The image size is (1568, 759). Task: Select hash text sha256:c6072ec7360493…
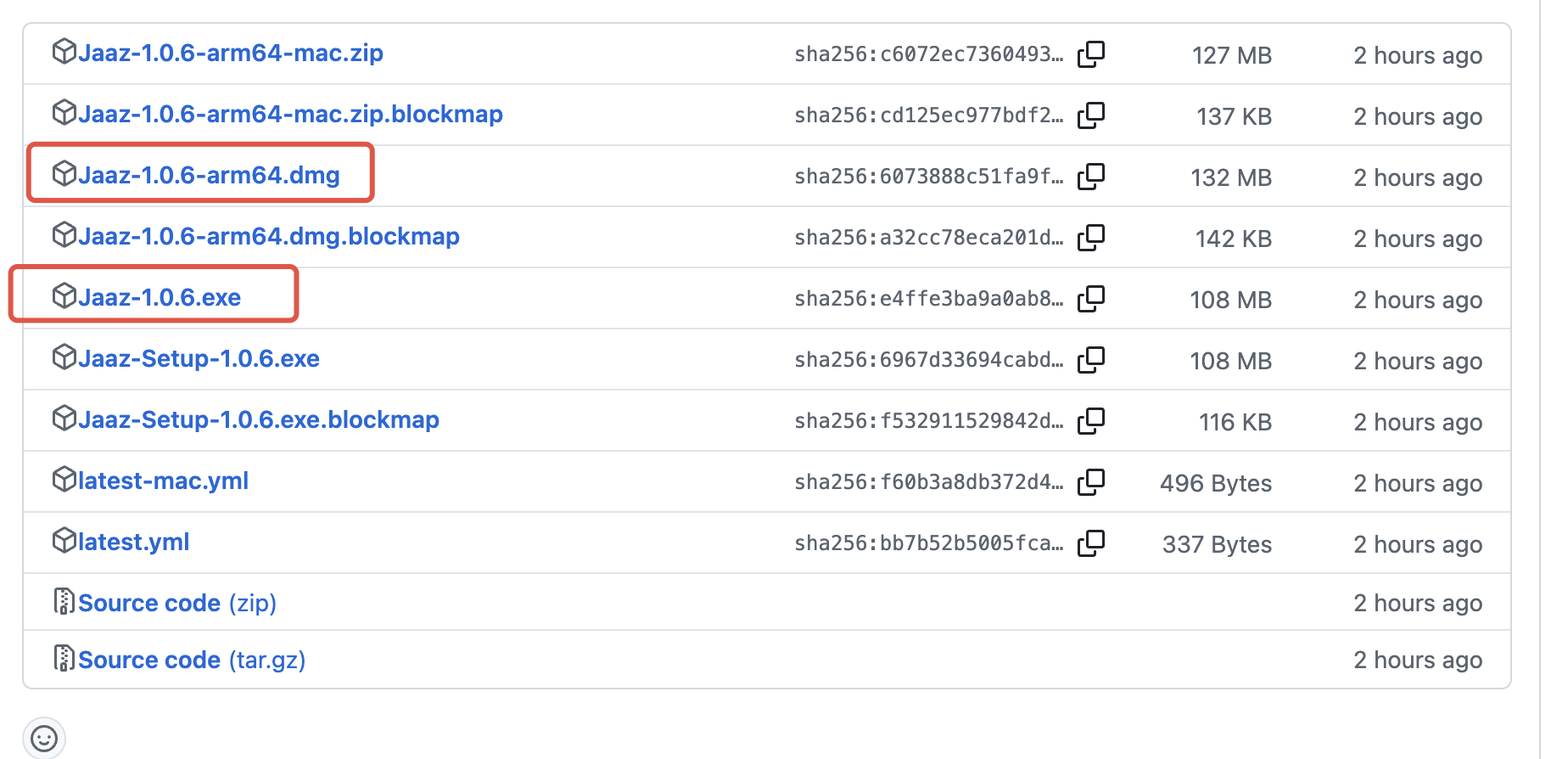tap(929, 54)
